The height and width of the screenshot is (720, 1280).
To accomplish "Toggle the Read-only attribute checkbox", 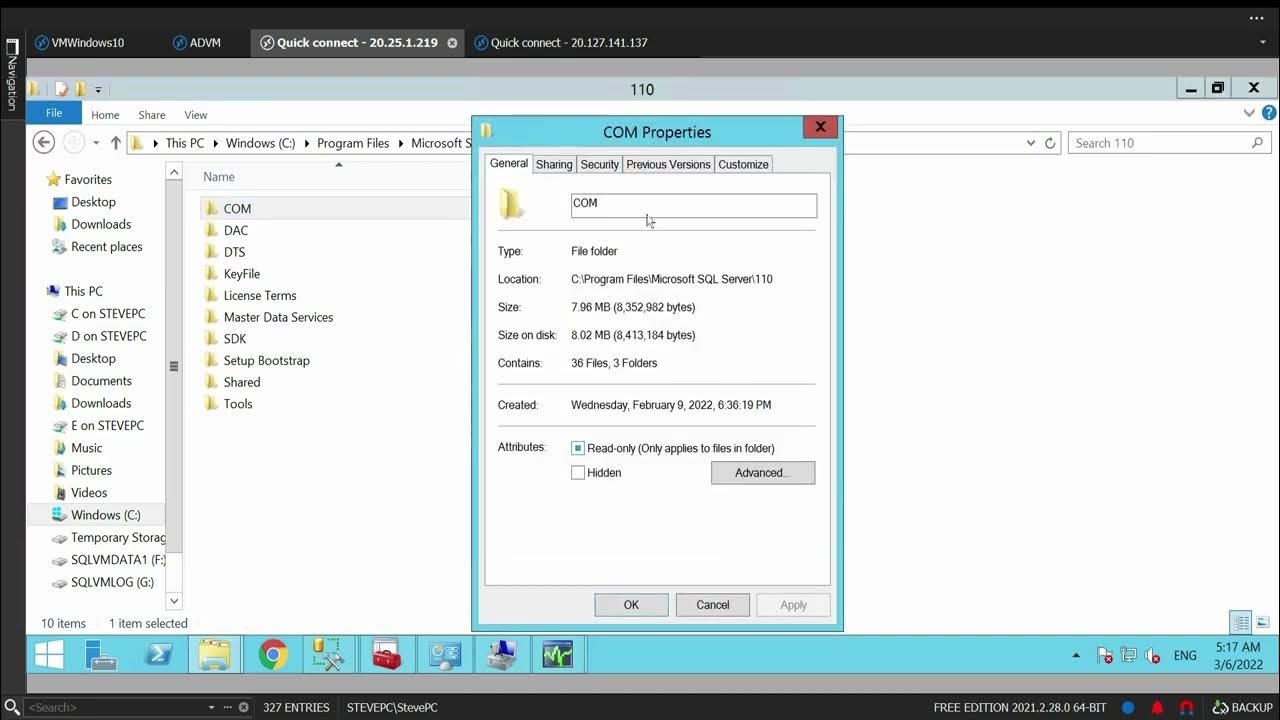I will point(578,448).
